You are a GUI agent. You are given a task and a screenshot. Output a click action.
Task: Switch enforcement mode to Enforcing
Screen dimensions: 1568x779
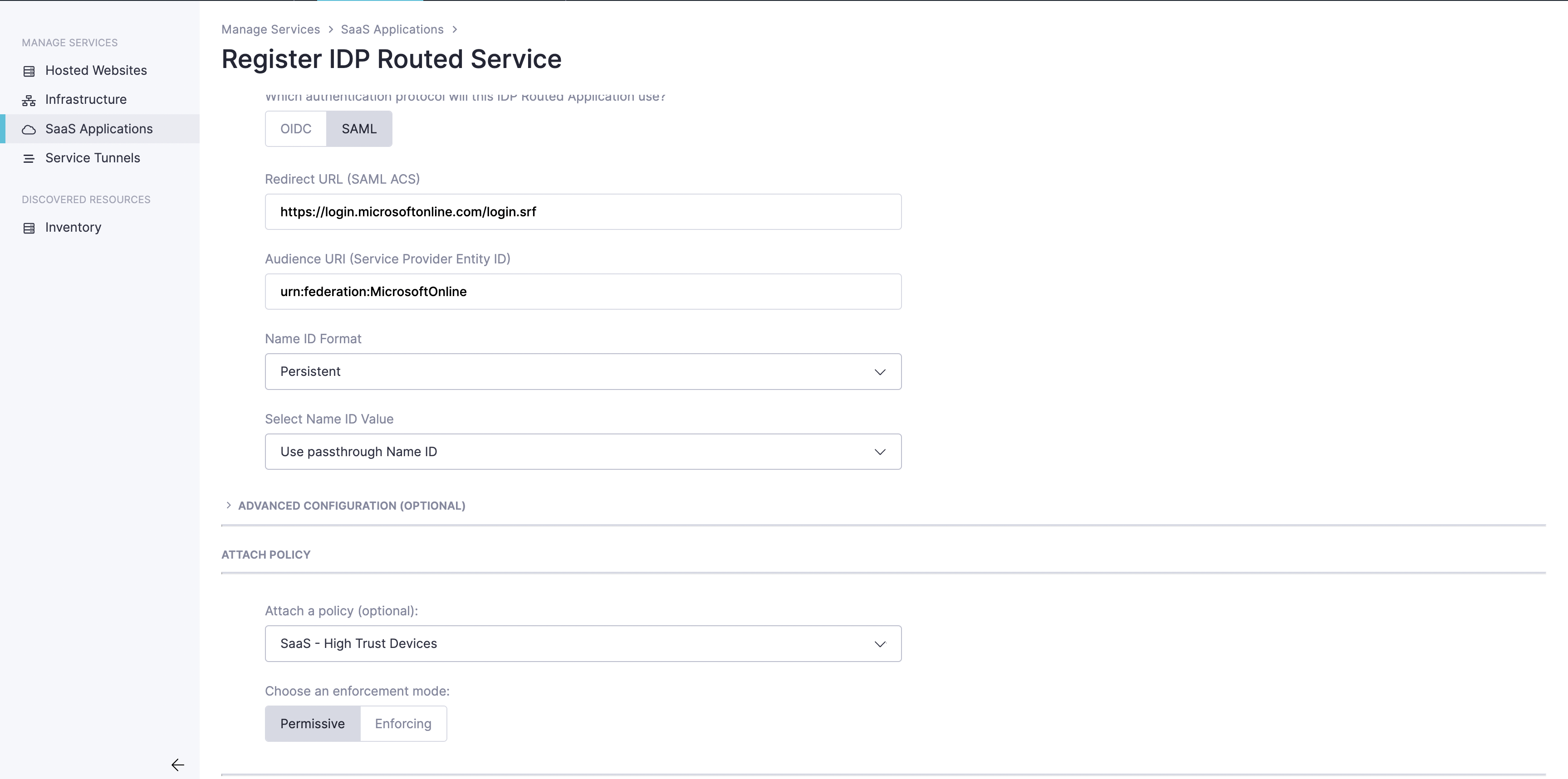[403, 724]
